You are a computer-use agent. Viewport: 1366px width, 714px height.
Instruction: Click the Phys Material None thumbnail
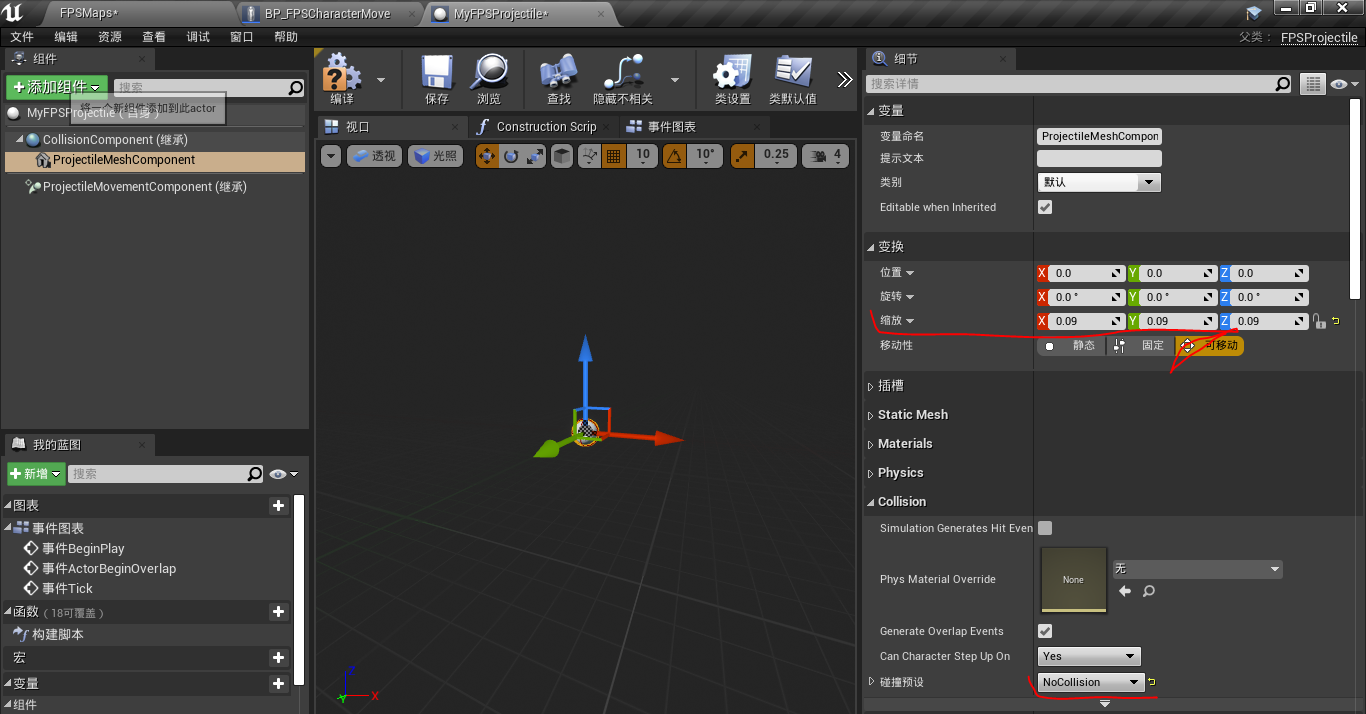(1074, 580)
